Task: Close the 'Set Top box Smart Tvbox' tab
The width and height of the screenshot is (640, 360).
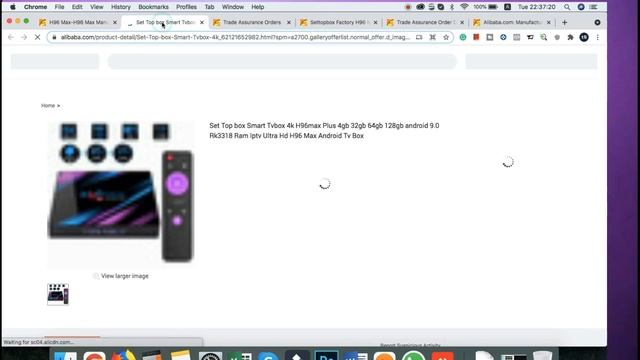Action: click(x=202, y=22)
